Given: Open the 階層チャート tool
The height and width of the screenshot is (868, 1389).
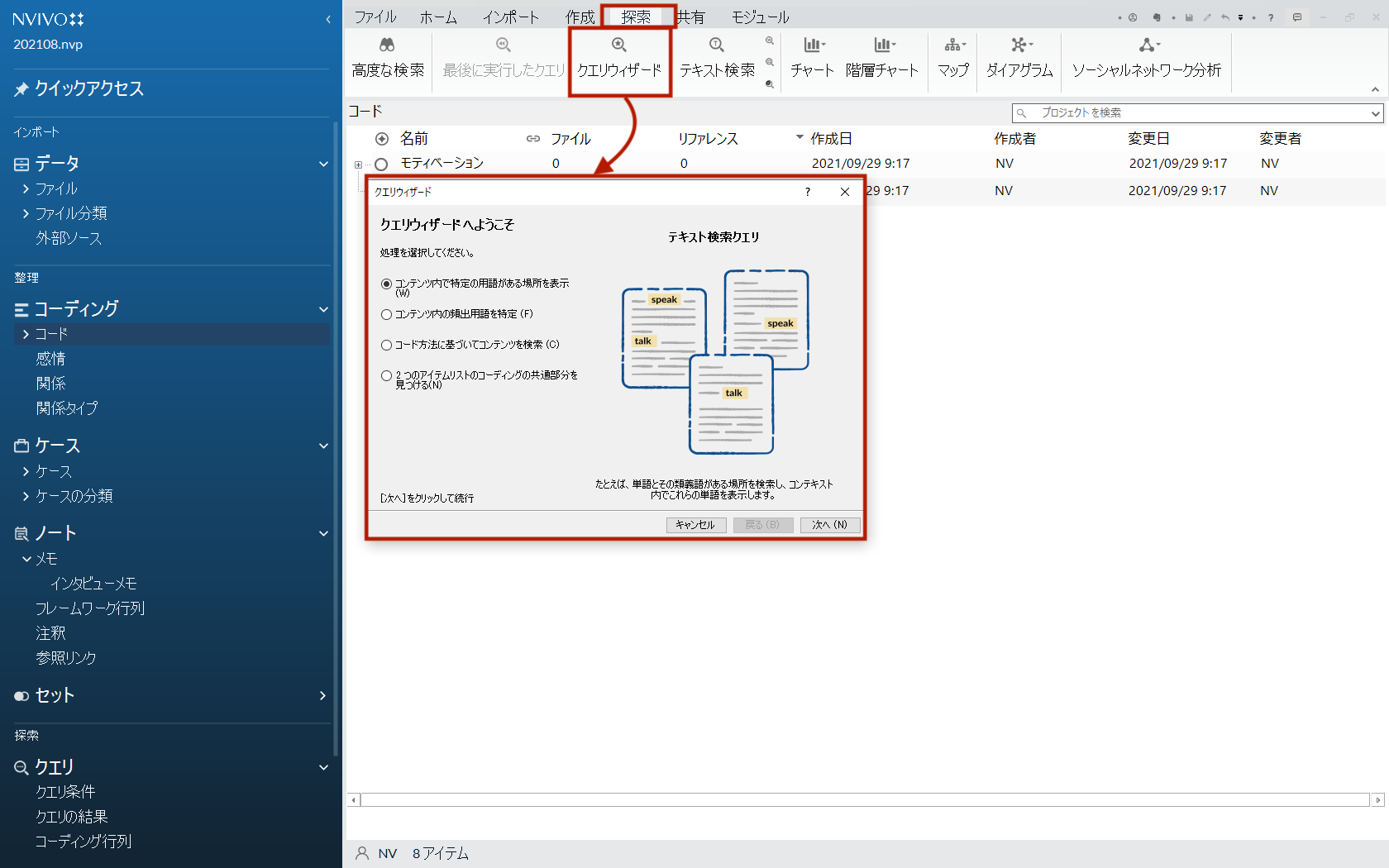Looking at the screenshot, I should [882, 58].
